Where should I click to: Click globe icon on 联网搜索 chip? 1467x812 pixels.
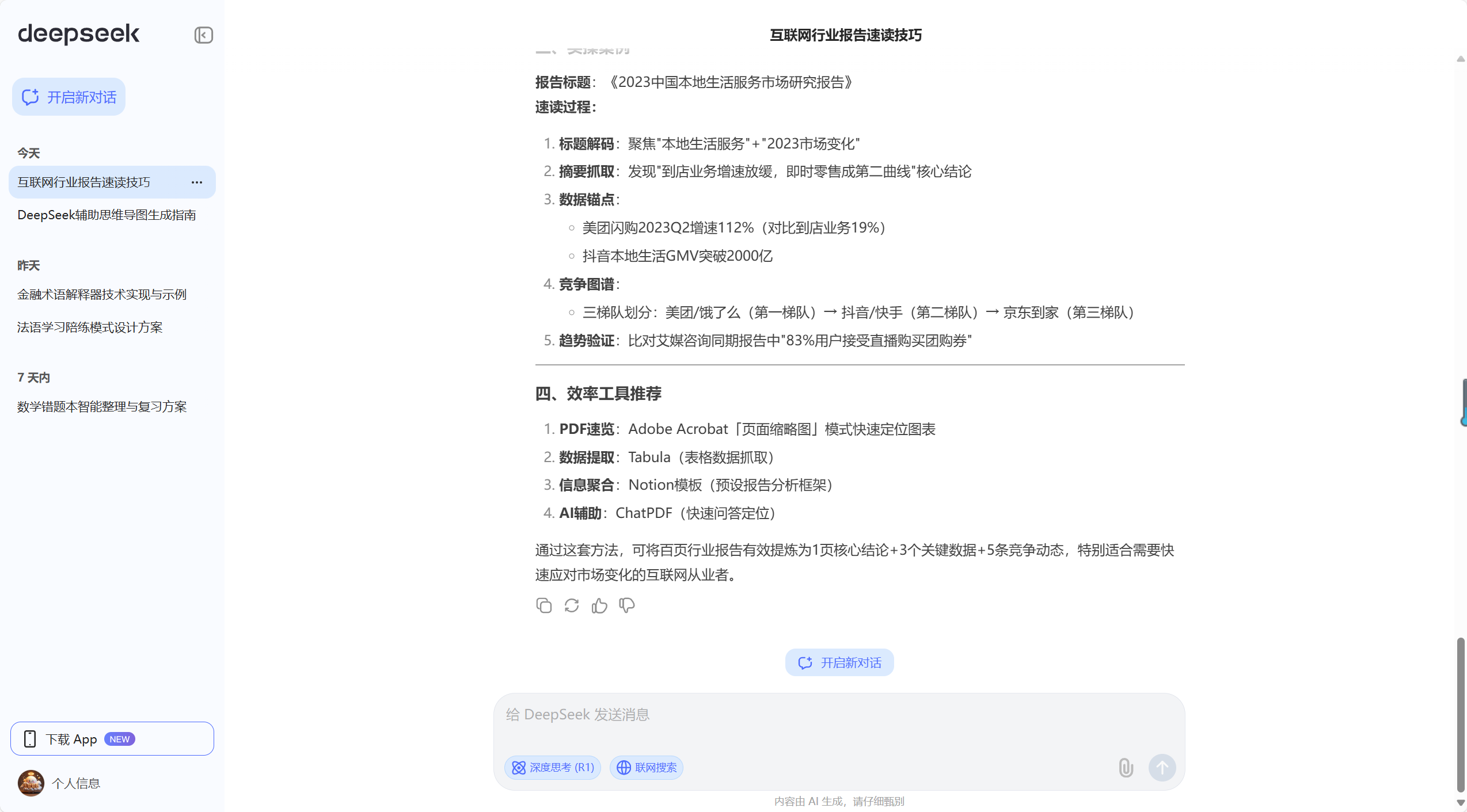624,768
